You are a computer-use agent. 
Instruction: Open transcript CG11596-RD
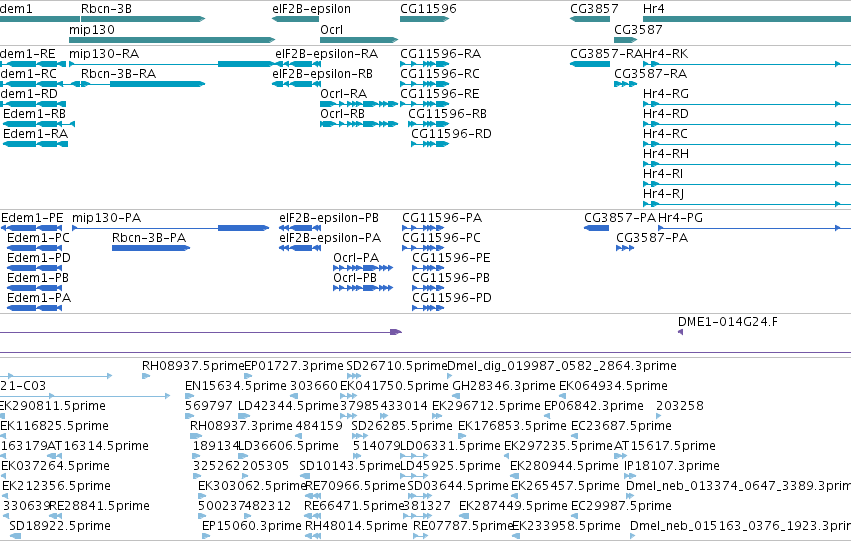click(451, 134)
